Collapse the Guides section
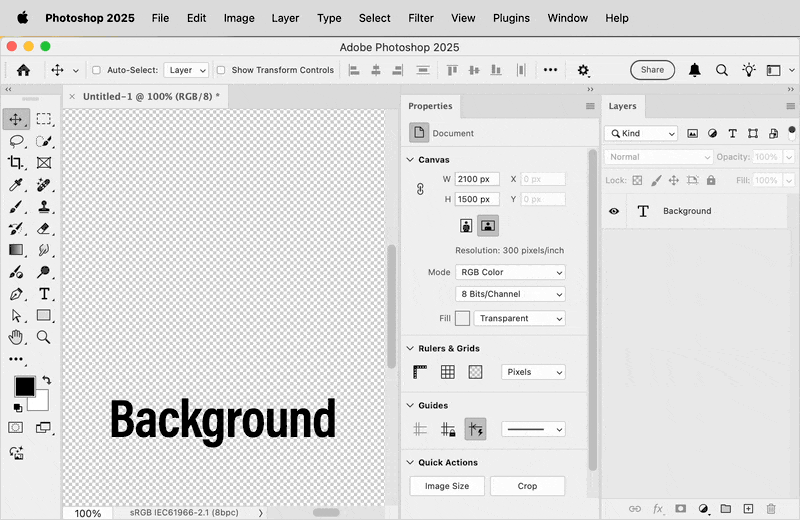This screenshot has width=800, height=520. click(410, 405)
